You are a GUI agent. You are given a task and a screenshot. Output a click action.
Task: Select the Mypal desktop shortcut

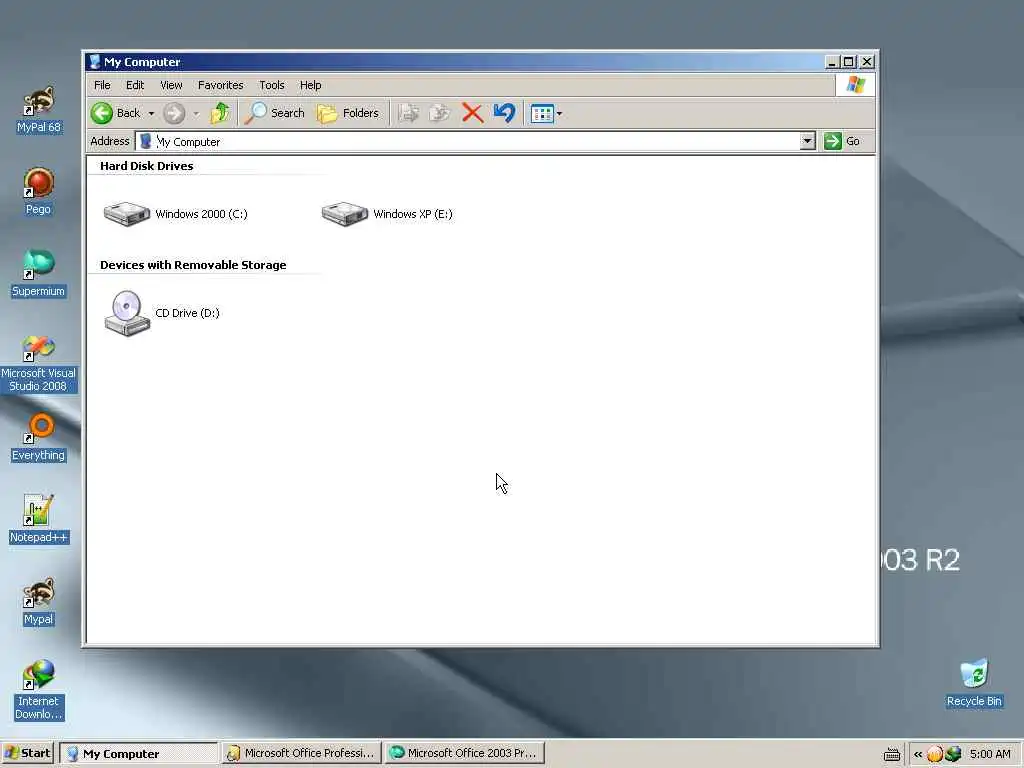[x=39, y=602]
